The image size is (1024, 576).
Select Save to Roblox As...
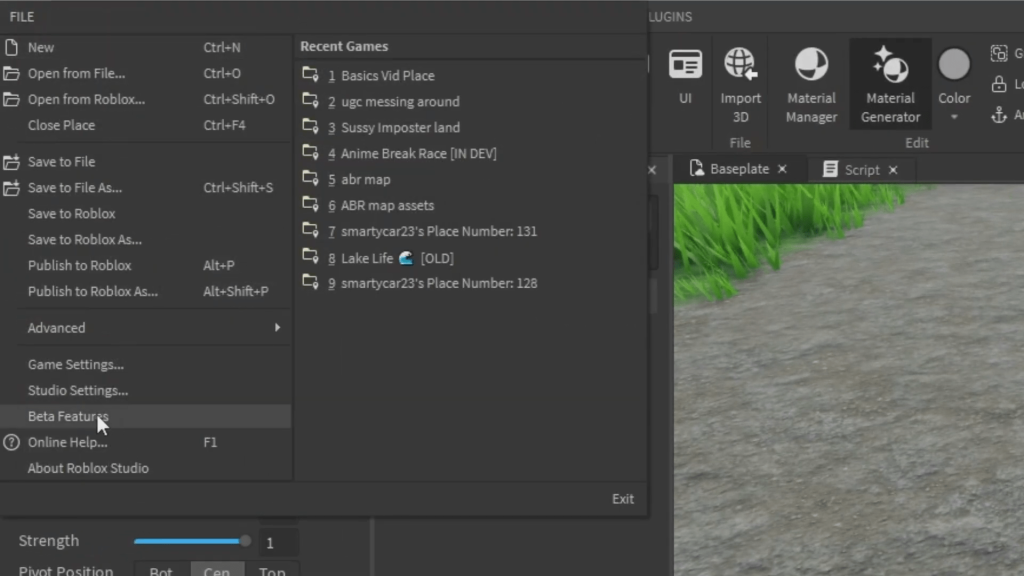click(x=85, y=240)
